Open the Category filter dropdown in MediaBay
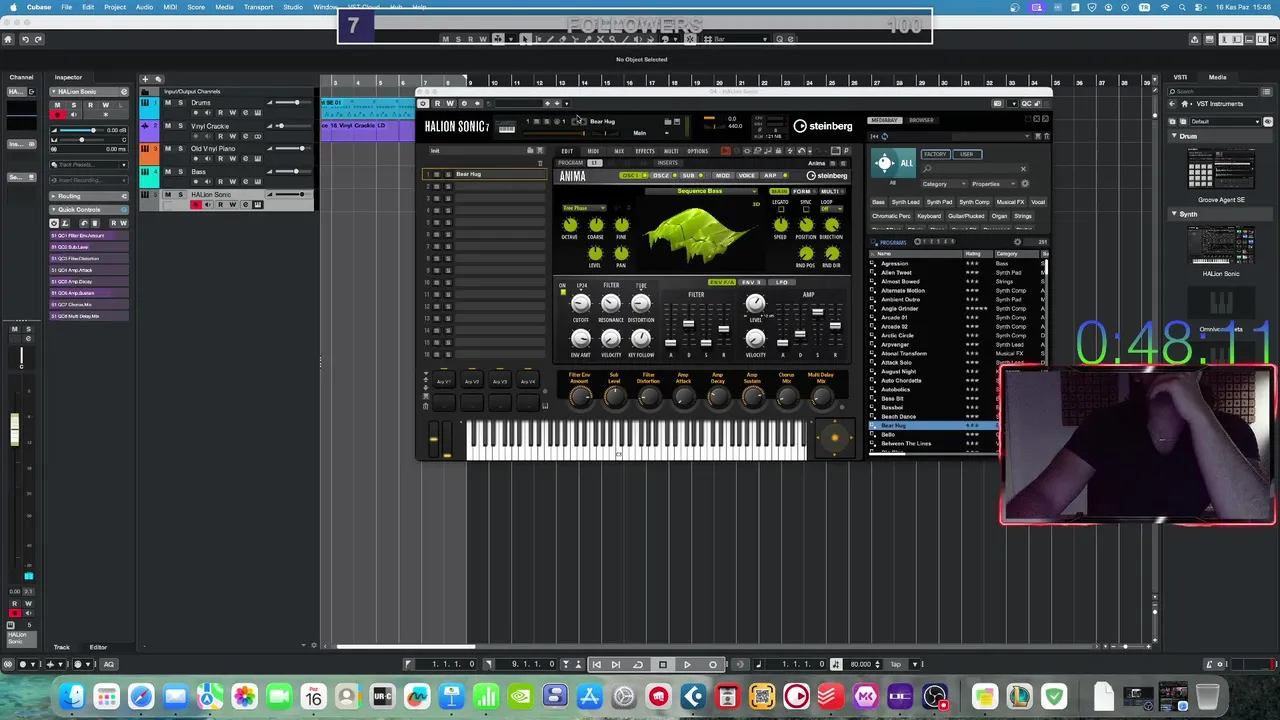 tap(944, 184)
